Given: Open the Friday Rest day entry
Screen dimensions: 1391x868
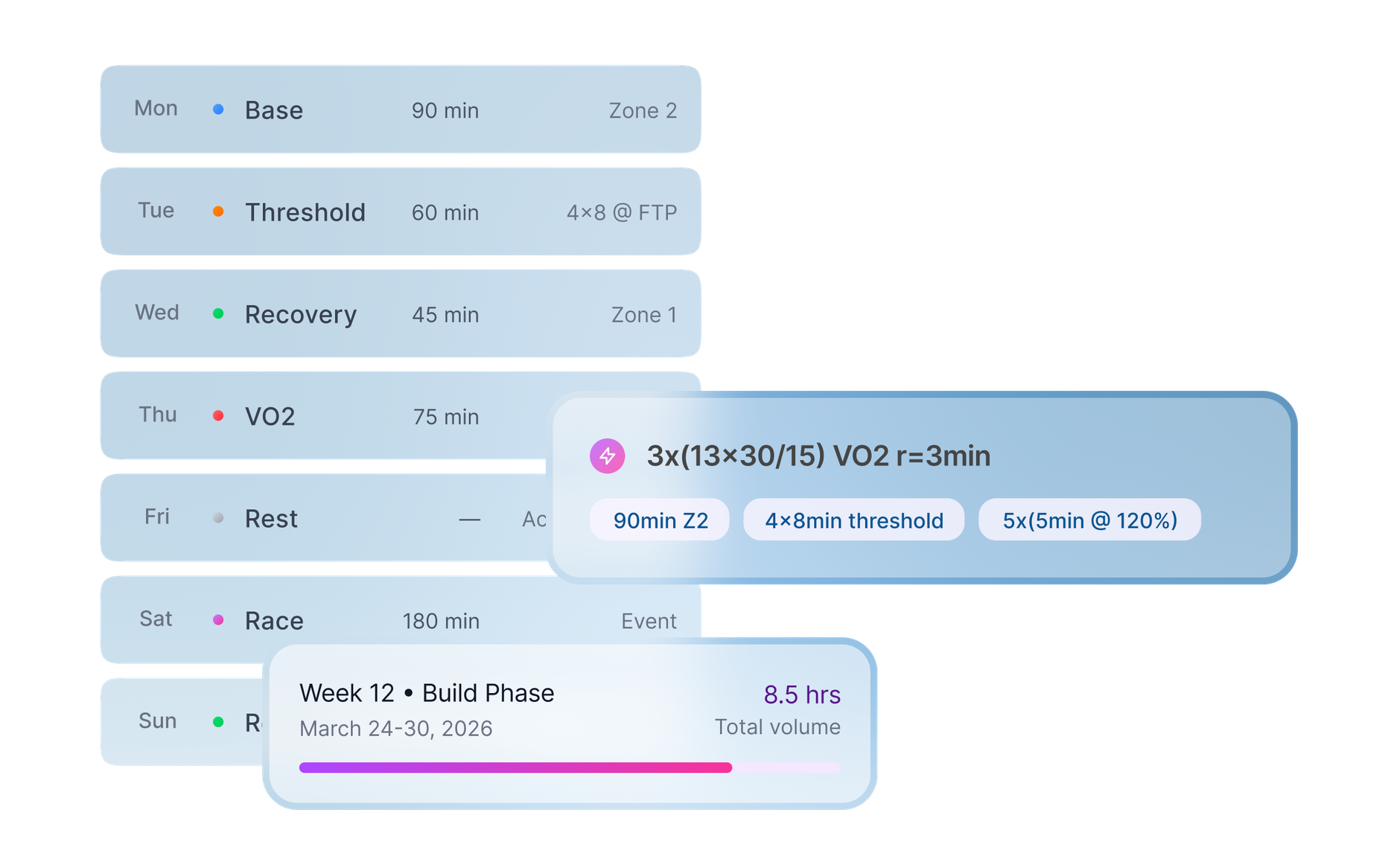Looking at the screenshot, I should click(x=271, y=517).
